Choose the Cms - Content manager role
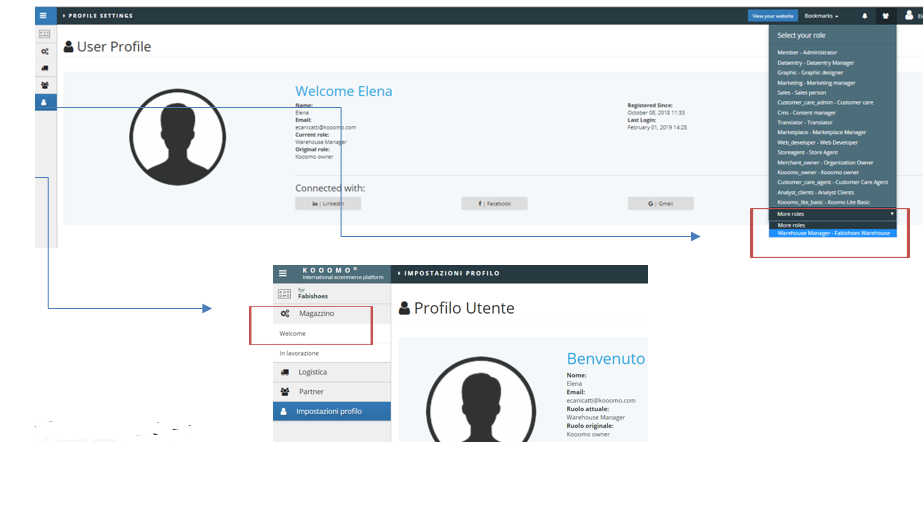Image resolution: width=923 pixels, height=518 pixels. pos(806,112)
